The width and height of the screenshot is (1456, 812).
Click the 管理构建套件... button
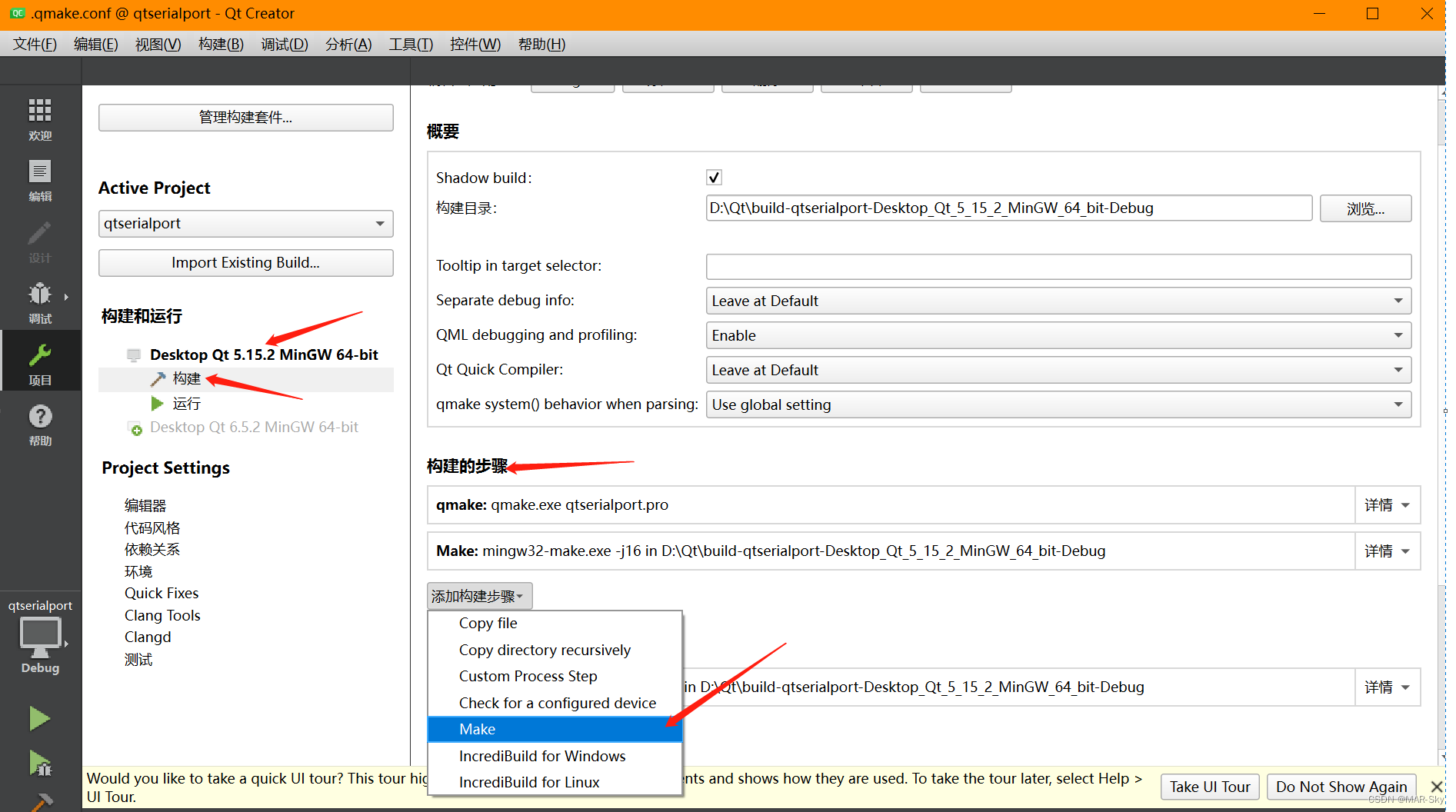click(x=245, y=118)
